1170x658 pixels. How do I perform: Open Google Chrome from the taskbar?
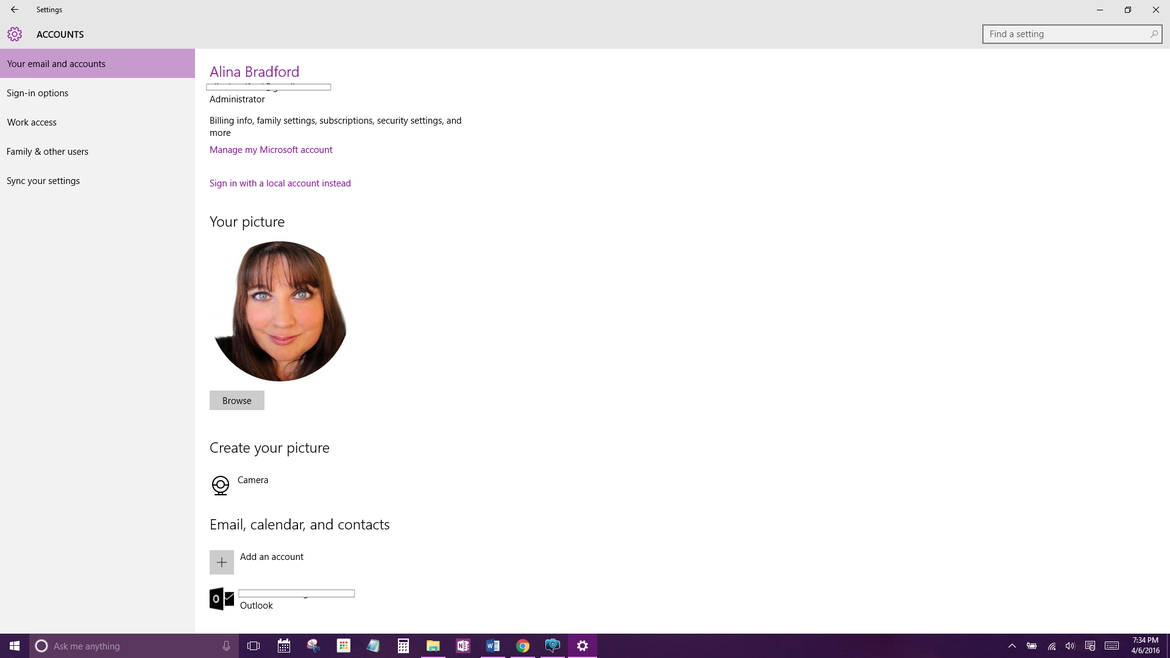(523, 646)
